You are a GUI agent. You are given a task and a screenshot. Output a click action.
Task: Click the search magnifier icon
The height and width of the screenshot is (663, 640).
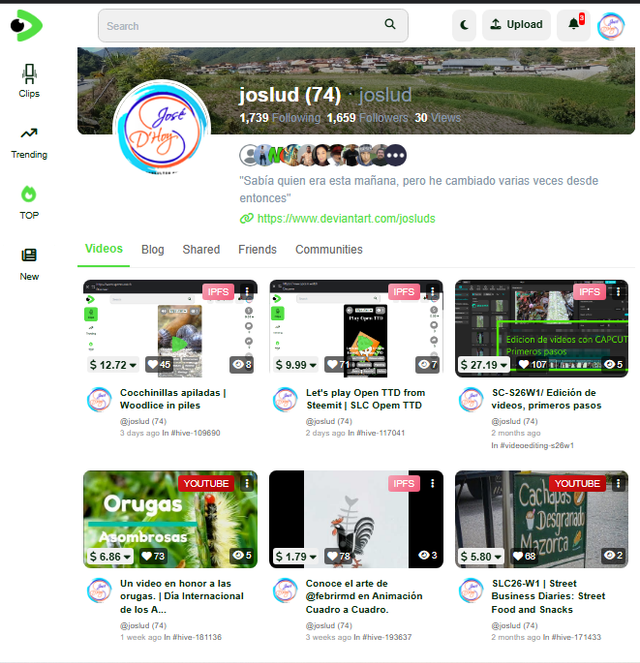click(390, 24)
